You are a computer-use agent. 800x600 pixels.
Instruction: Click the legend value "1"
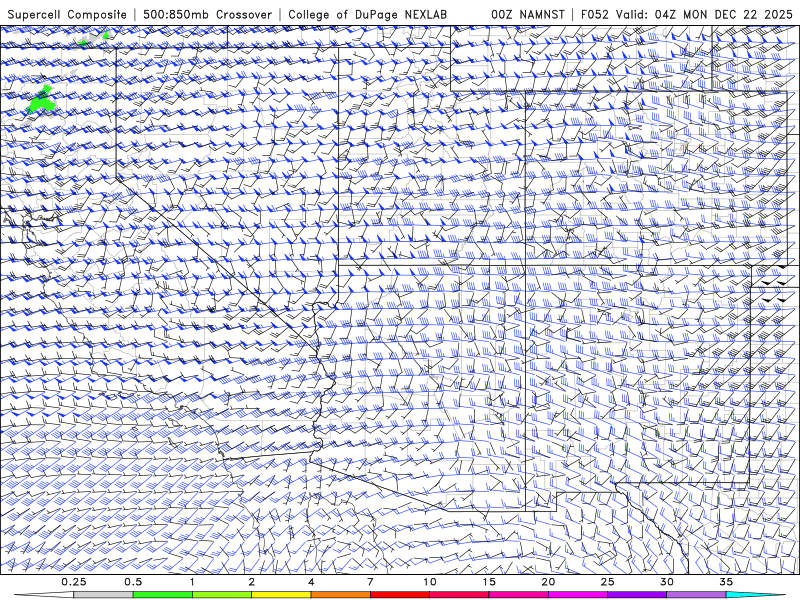pyautogui.click(x=192, y=582)
